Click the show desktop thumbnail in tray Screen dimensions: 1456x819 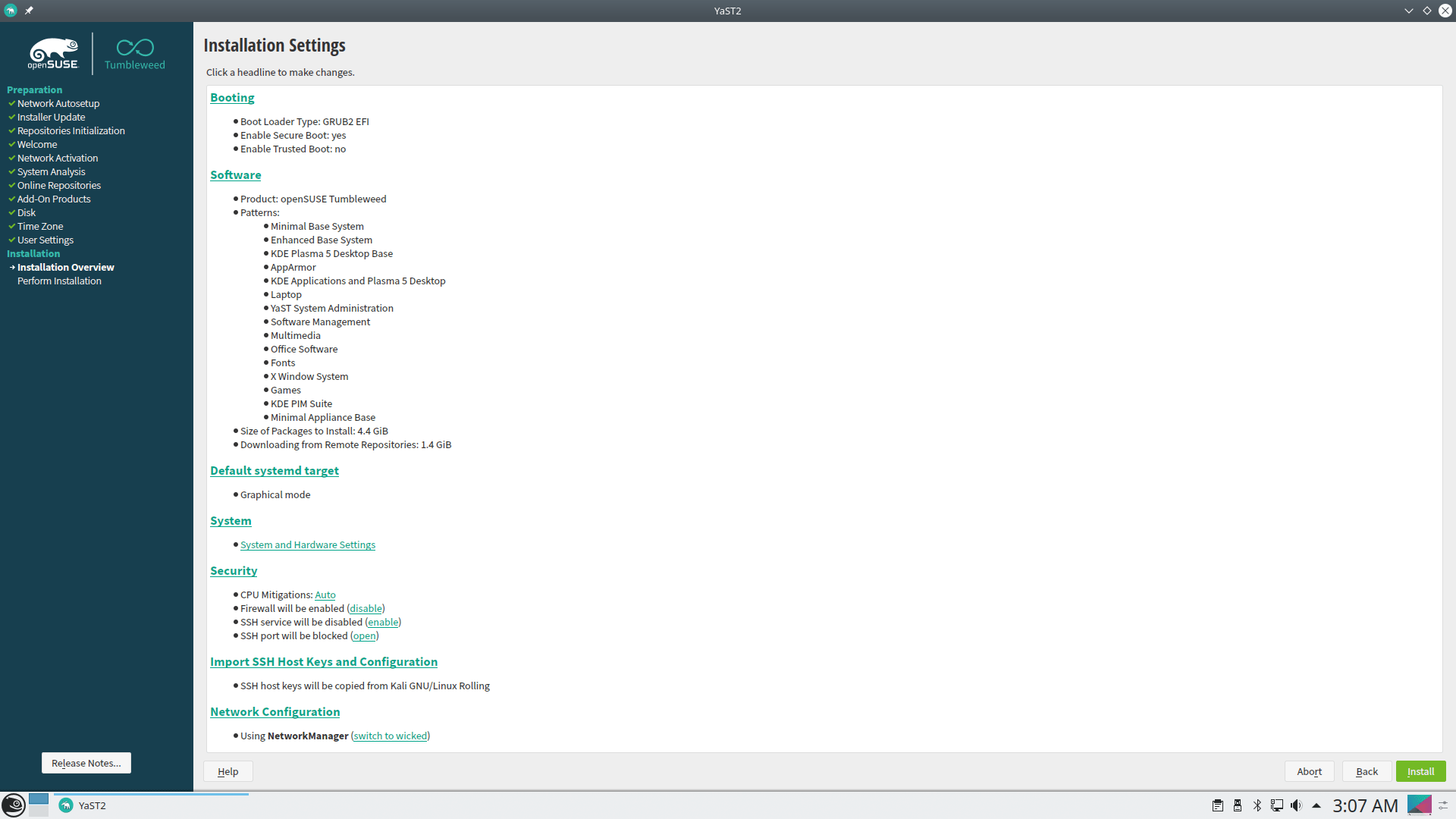(x=1419, y=805)
